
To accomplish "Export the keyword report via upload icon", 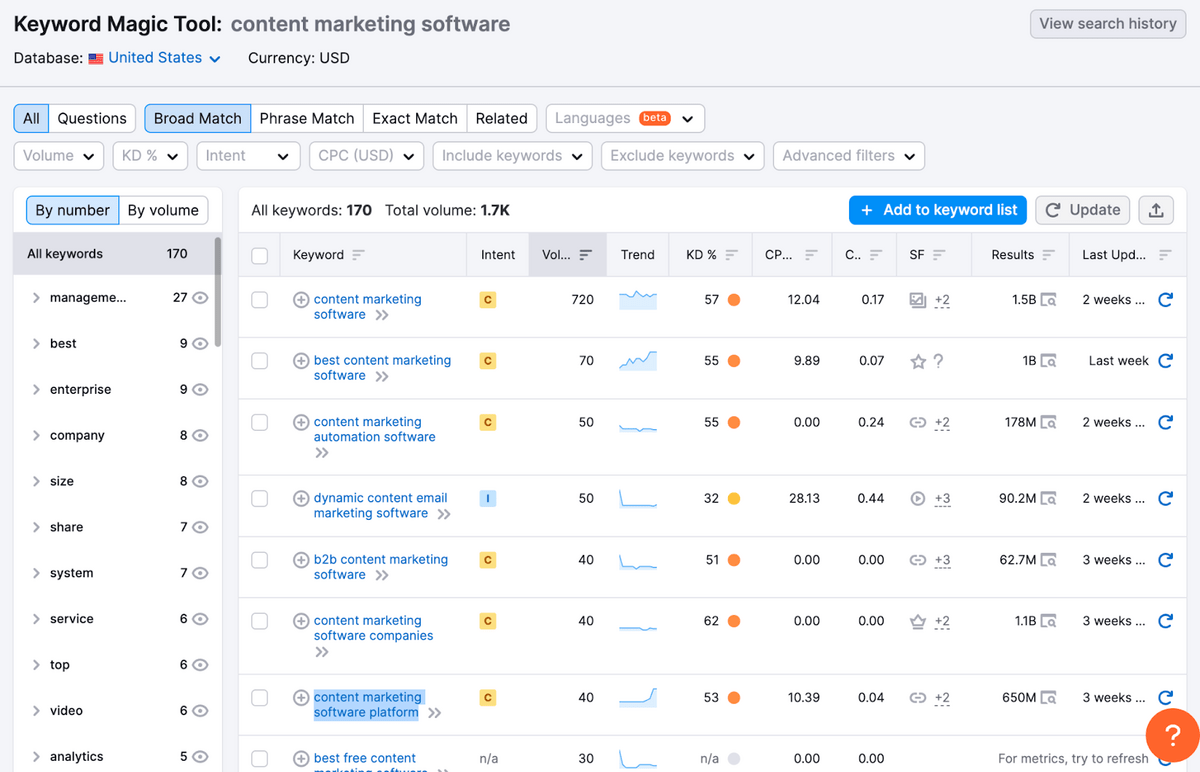I will tap(1156, 210).
